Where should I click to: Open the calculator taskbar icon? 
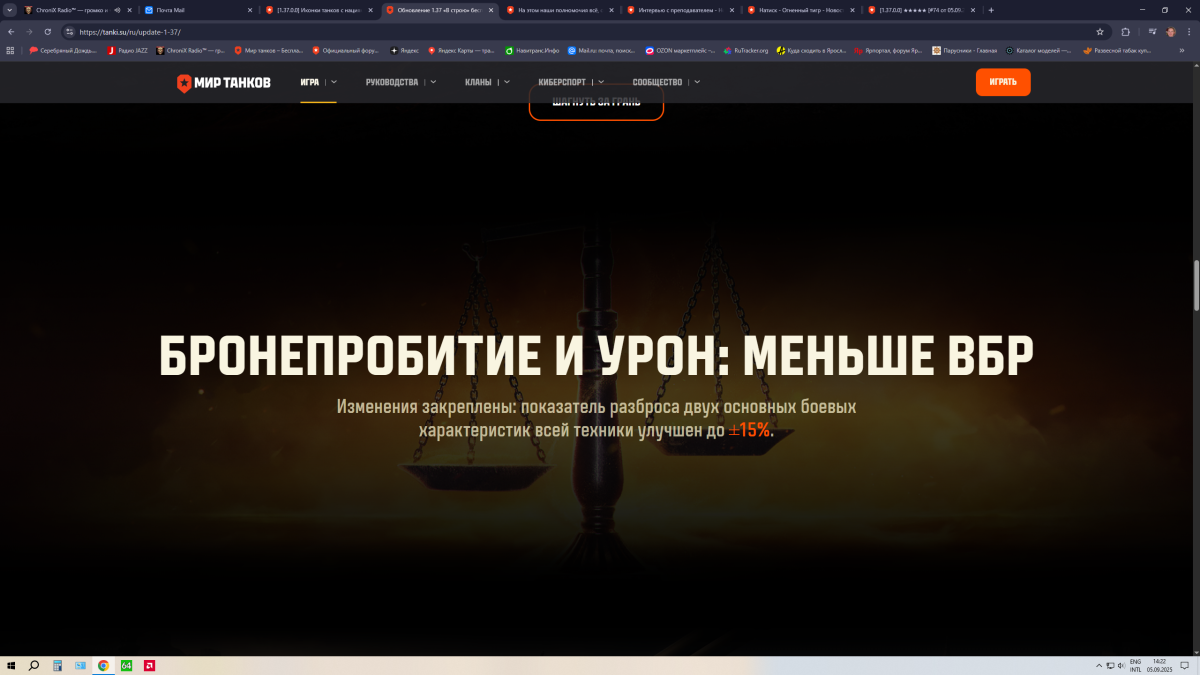57,665
